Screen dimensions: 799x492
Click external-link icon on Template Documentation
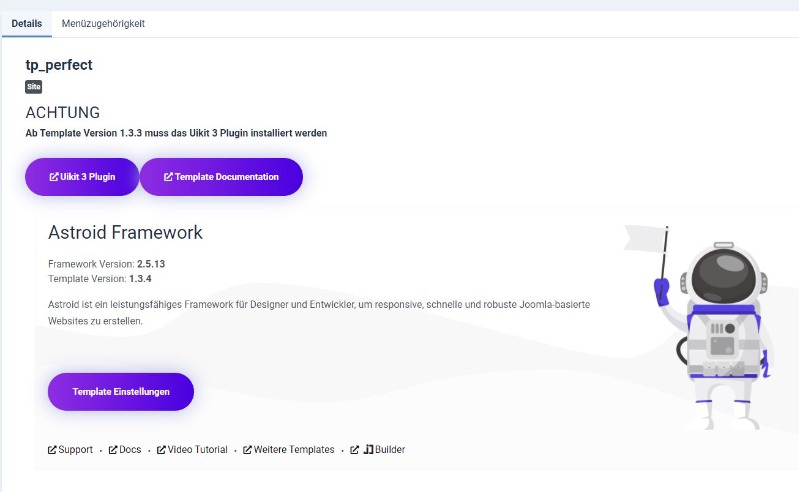point(168,177)
